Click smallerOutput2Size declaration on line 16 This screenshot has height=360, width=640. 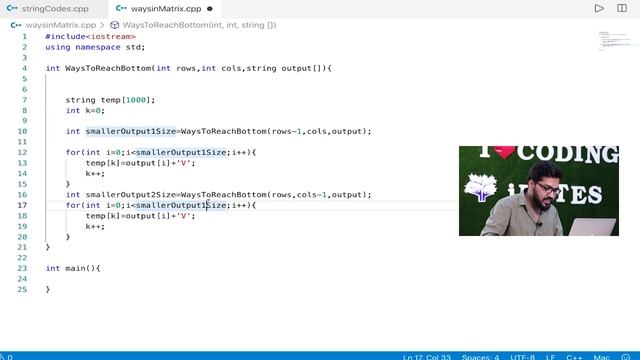coord(131,194)
